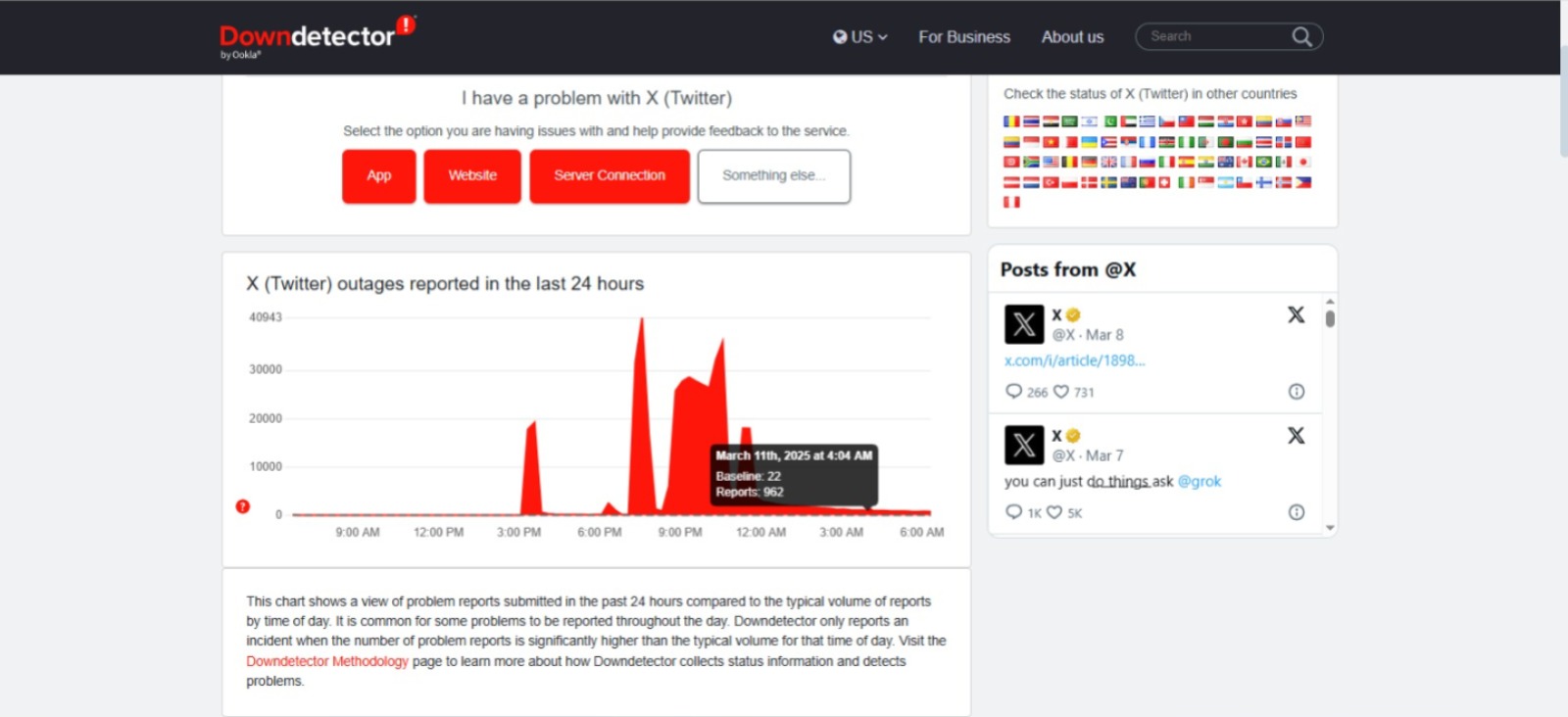Click the red question mark chart help icon
Image resolution: width=1568 pixels, height=717 pixels.
pyautogui.click(x=243, y=506)
